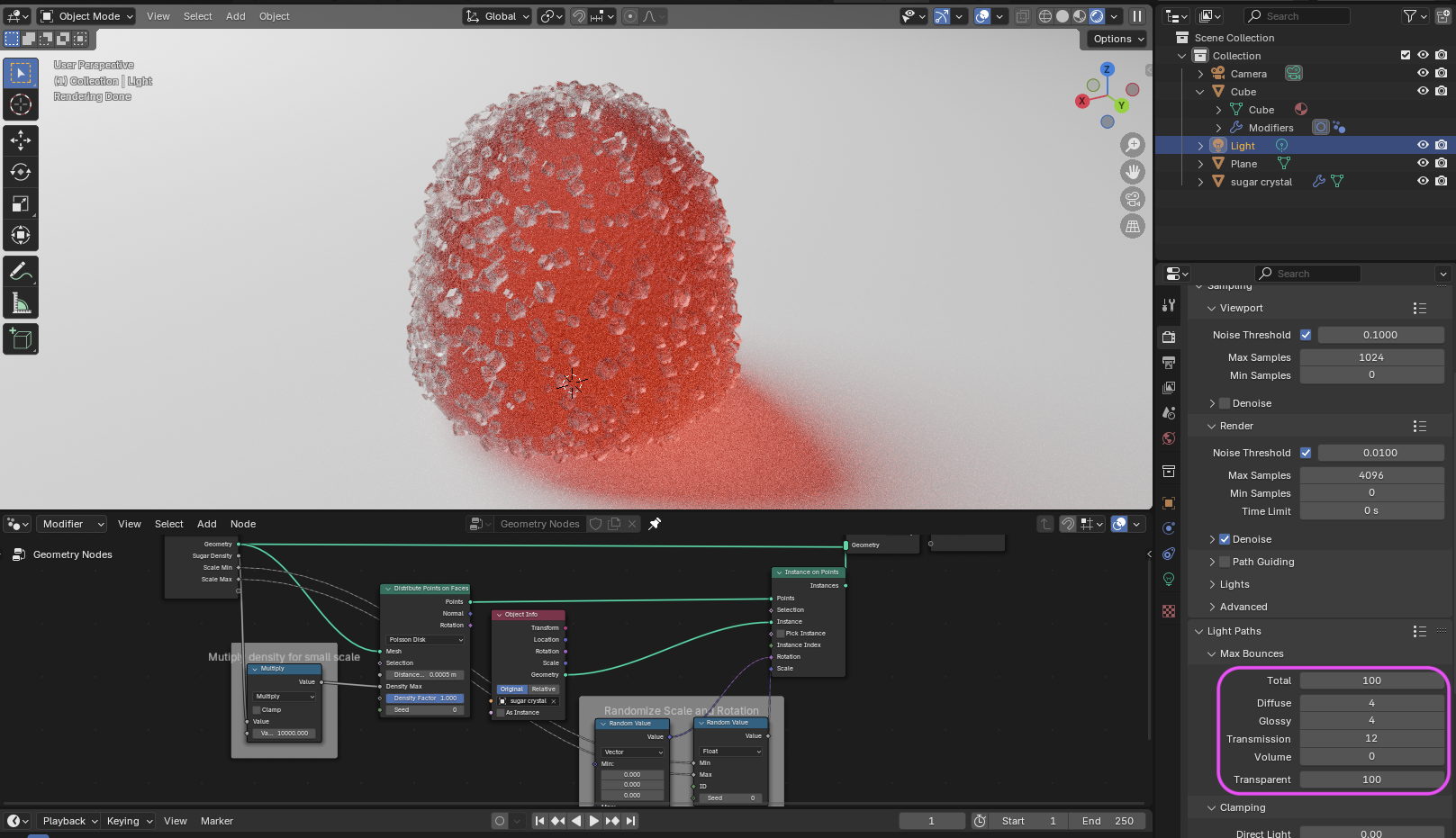This screenshot has width=1456, height=838.
Task: Disable the Plane object in renders
Action: point(1441,163)
